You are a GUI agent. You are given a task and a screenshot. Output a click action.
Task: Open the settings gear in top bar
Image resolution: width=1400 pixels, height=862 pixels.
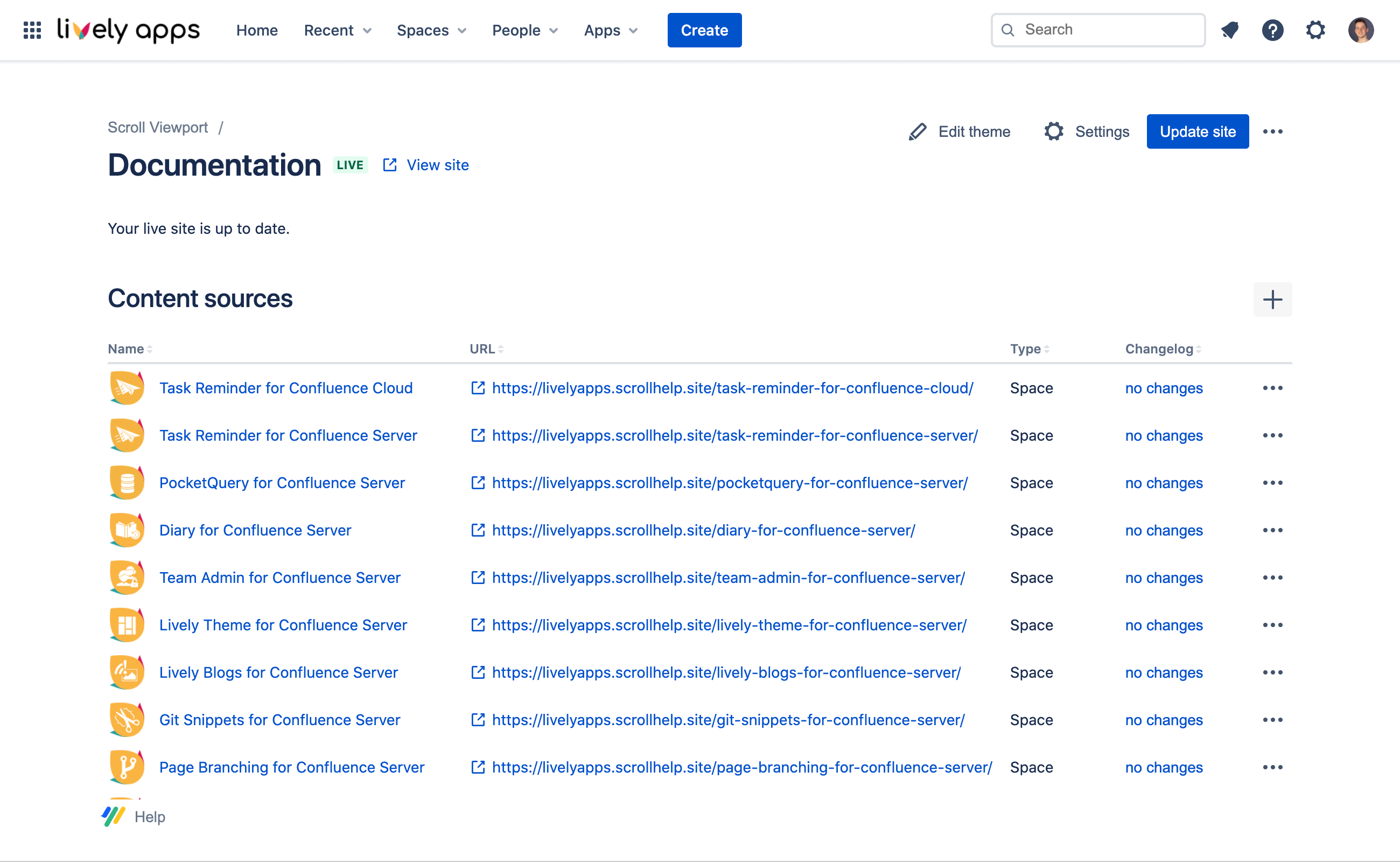[1315, 30]
